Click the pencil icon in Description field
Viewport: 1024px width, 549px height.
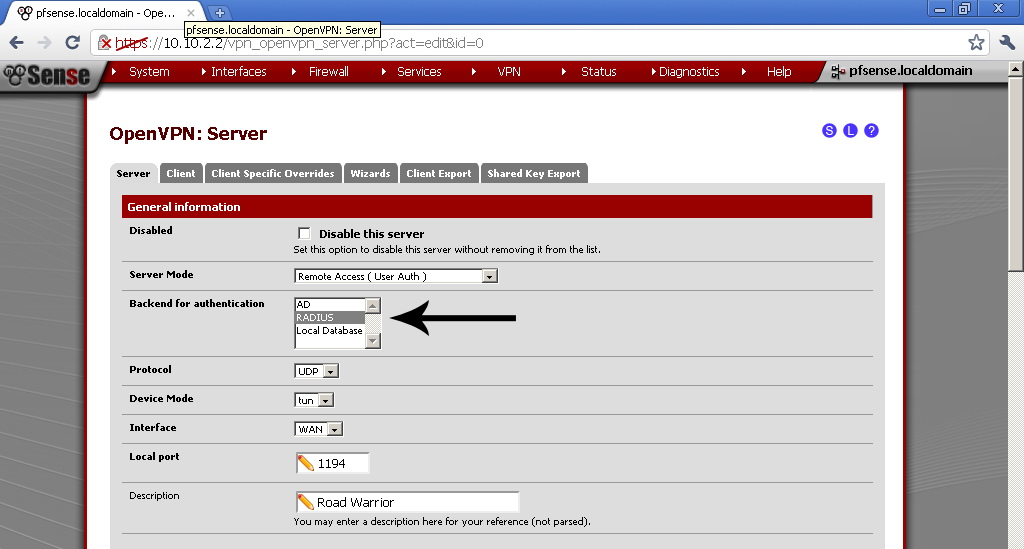click(x=306, y=502)
